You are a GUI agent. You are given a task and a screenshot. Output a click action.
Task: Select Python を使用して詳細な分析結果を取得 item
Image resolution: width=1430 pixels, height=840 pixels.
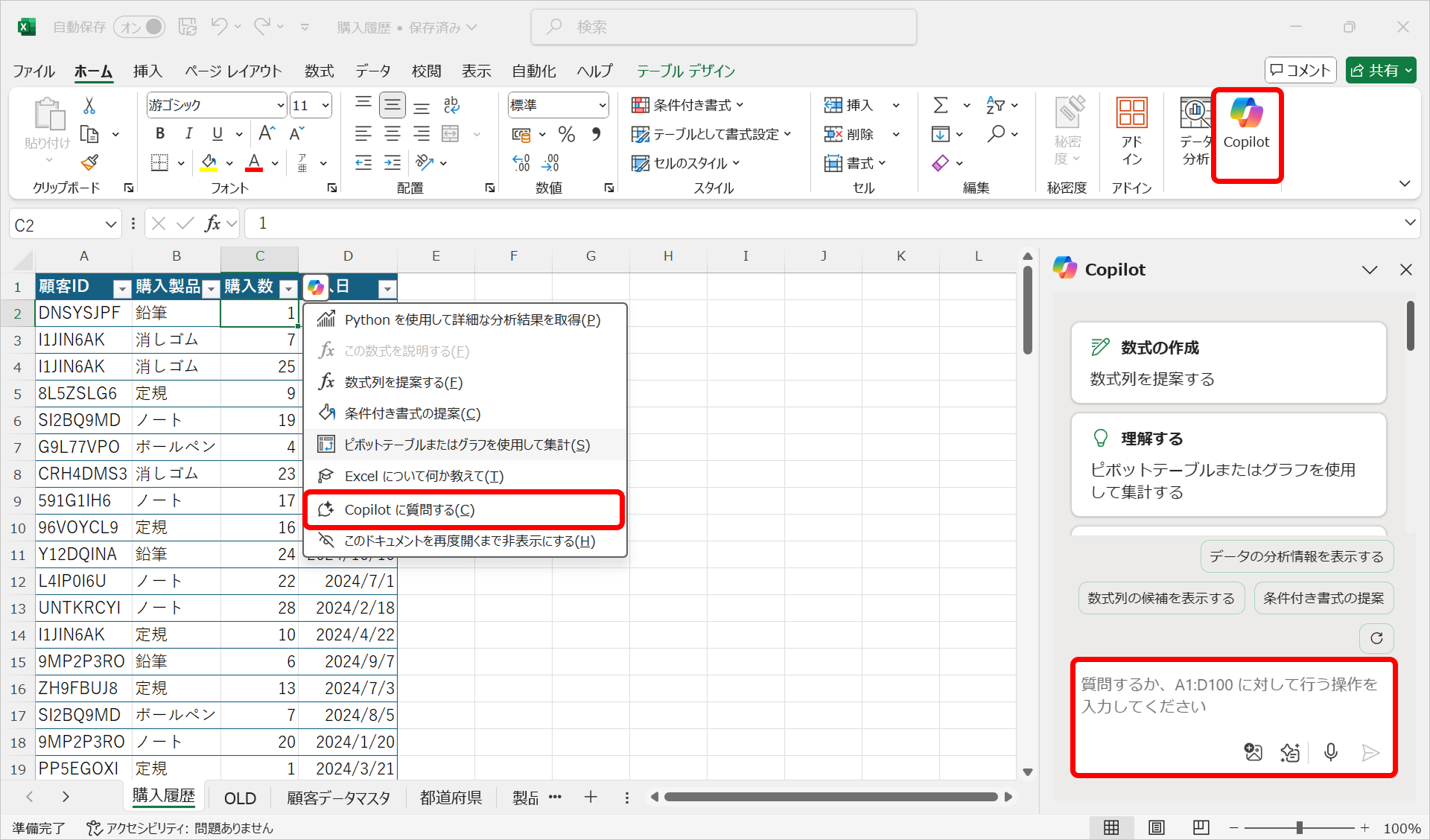pos(465,319)
